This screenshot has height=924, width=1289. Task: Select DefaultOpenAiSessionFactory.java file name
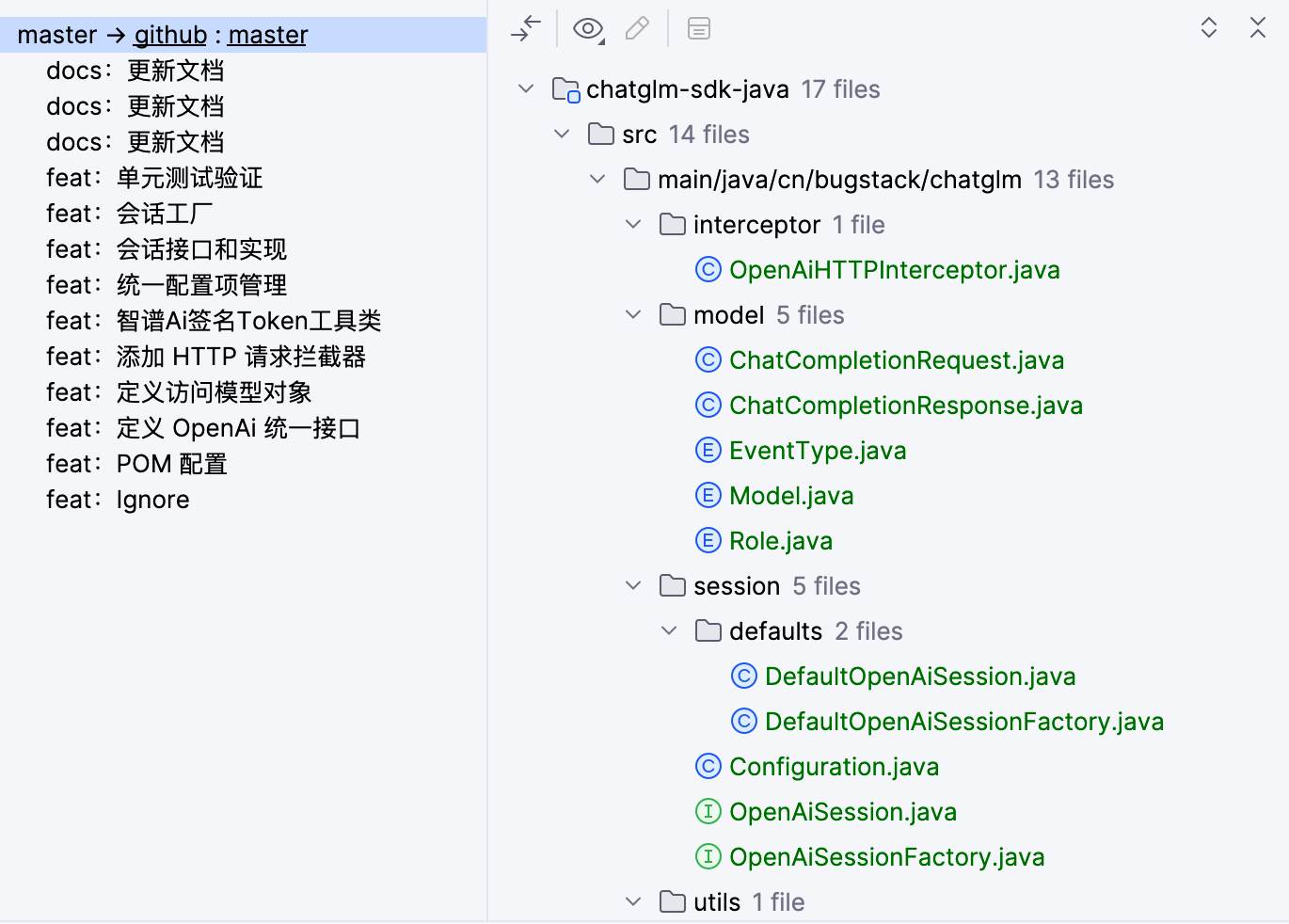(964, 722)
